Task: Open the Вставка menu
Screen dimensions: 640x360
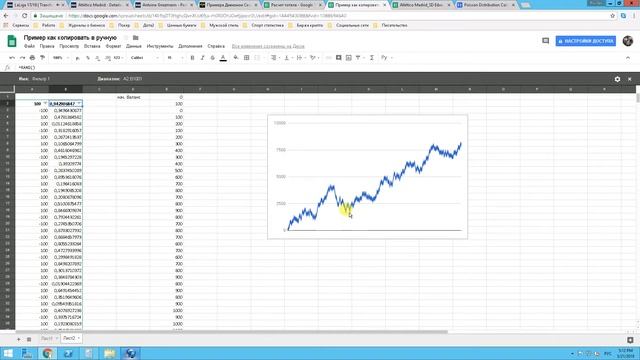Action: tap(92, 46)
